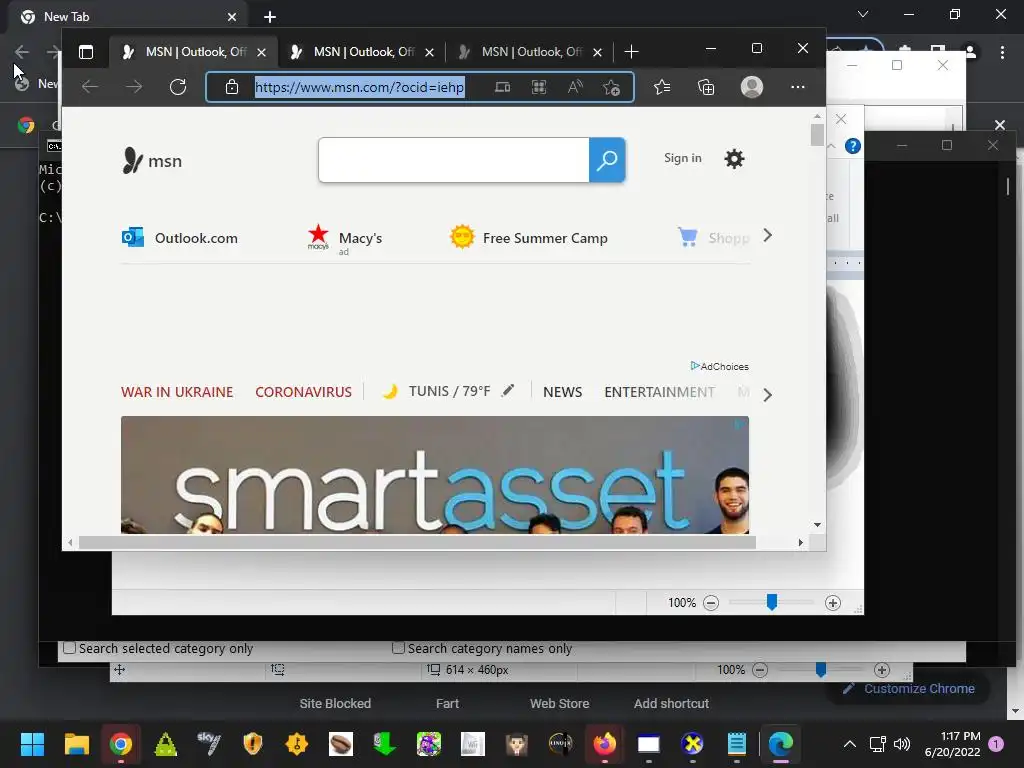Open Site Blocked shortcut in Chrome
Viewport: 1024px width, 768px height.
335,703
